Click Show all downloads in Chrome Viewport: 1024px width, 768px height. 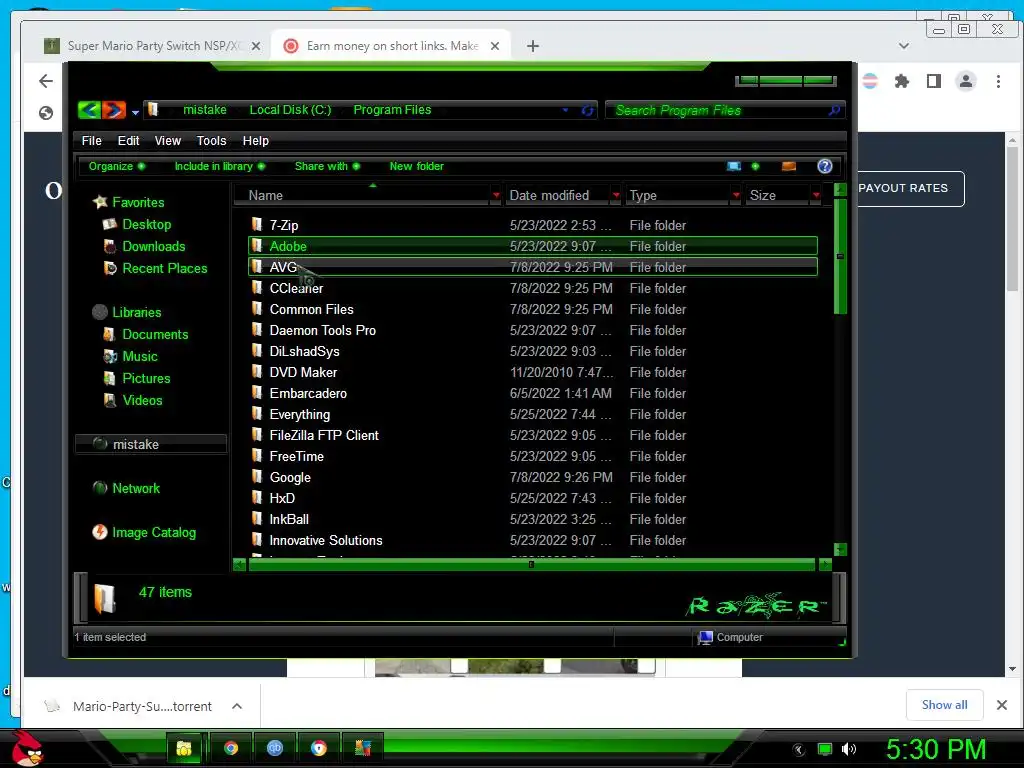point(944,705)
